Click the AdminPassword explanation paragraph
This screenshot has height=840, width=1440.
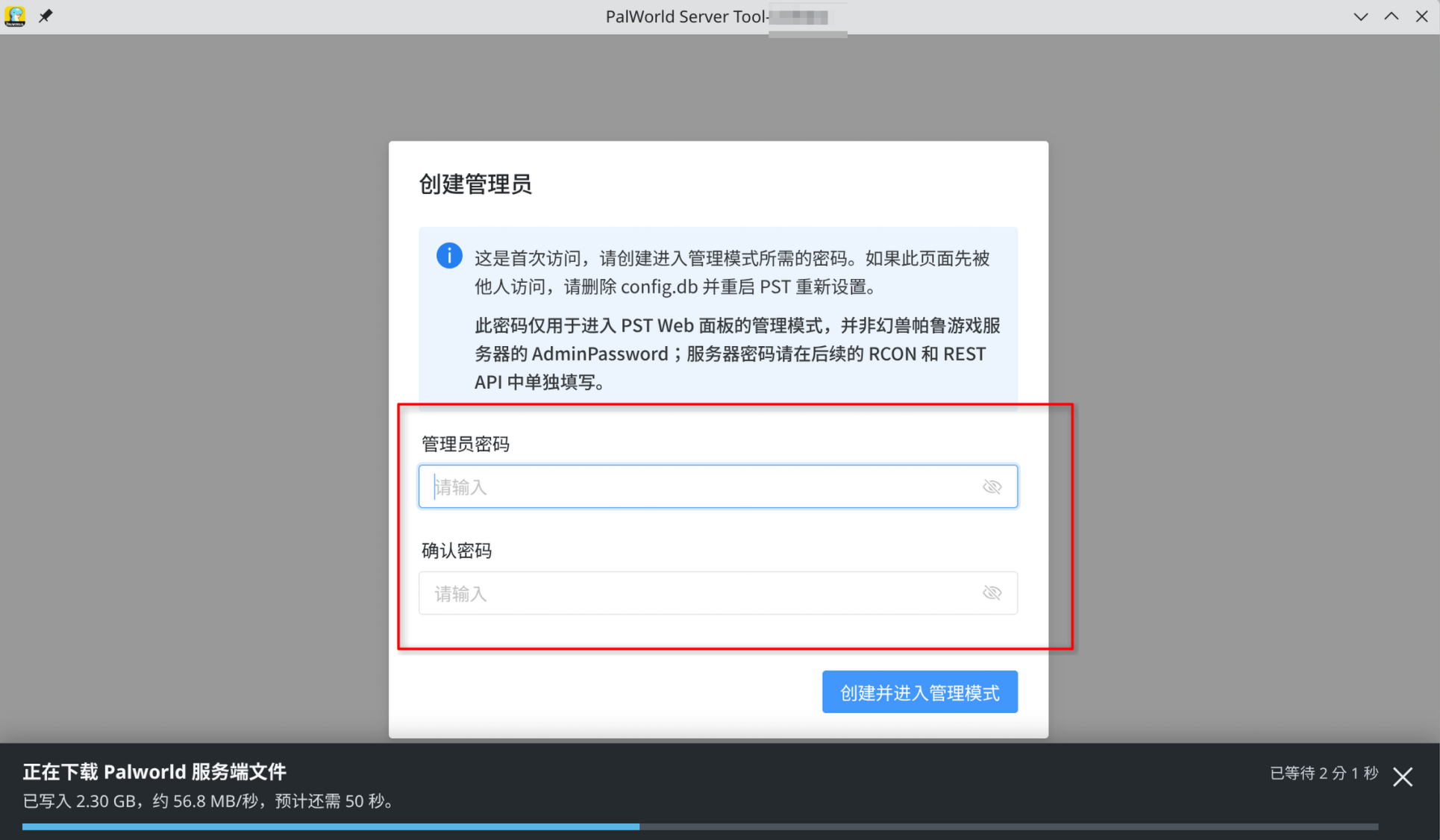point(737,354)
